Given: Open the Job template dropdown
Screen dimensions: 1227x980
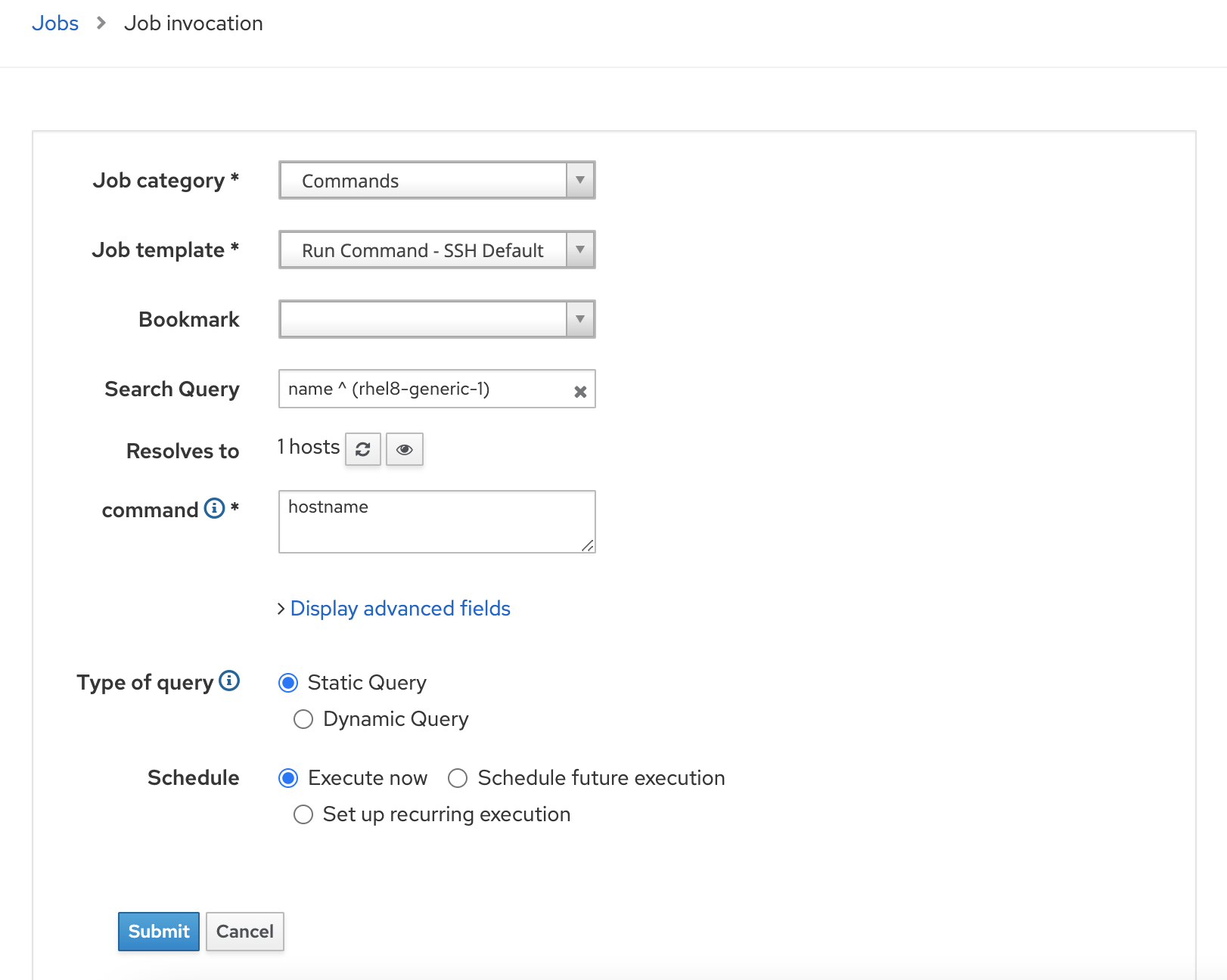Looking at the screenshot, I should click(x=436, y=250).
